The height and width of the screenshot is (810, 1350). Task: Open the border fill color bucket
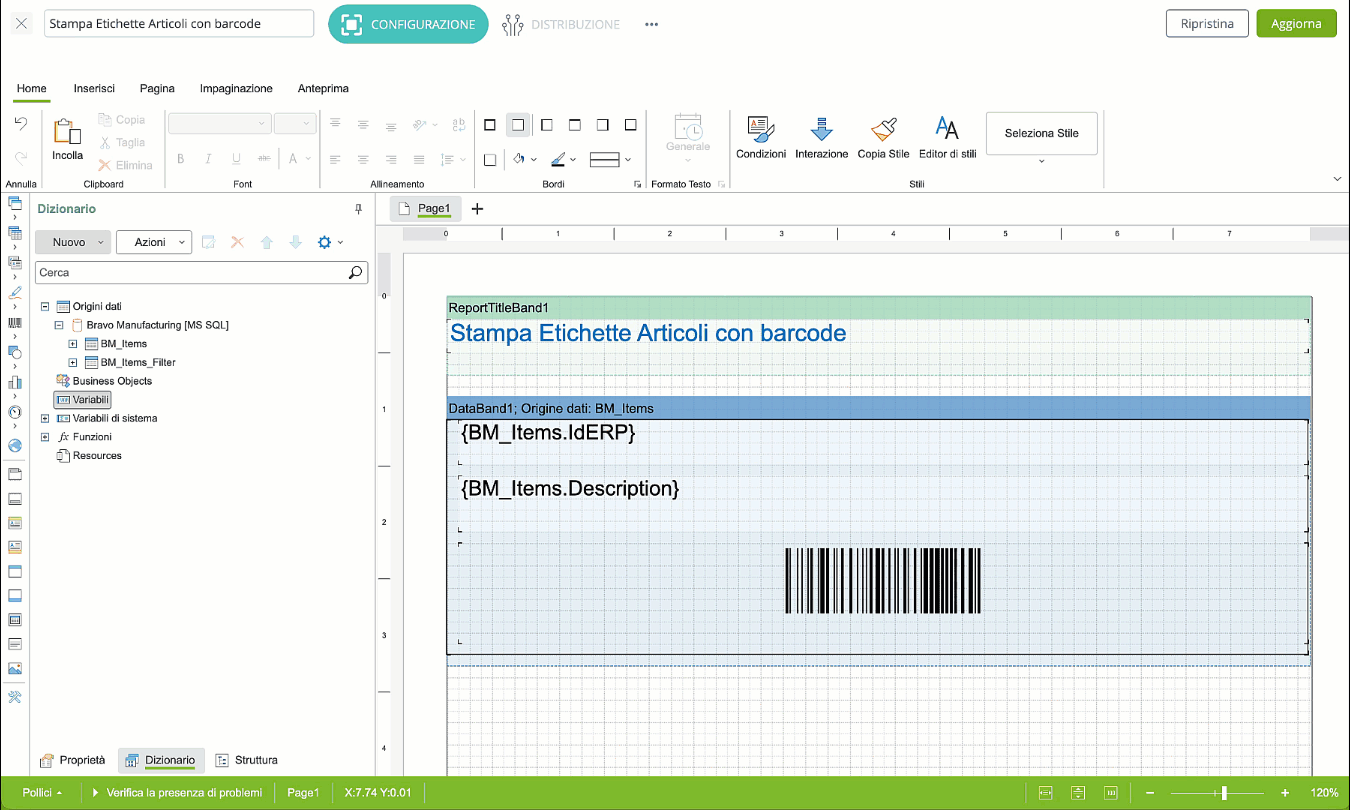click(x=519, y=159)
